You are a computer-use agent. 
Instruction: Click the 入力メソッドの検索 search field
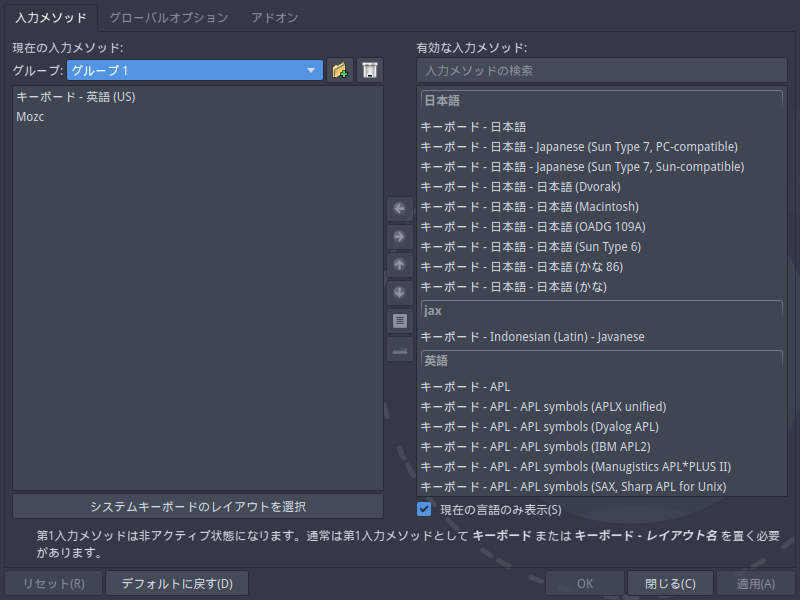coord(602,70)
